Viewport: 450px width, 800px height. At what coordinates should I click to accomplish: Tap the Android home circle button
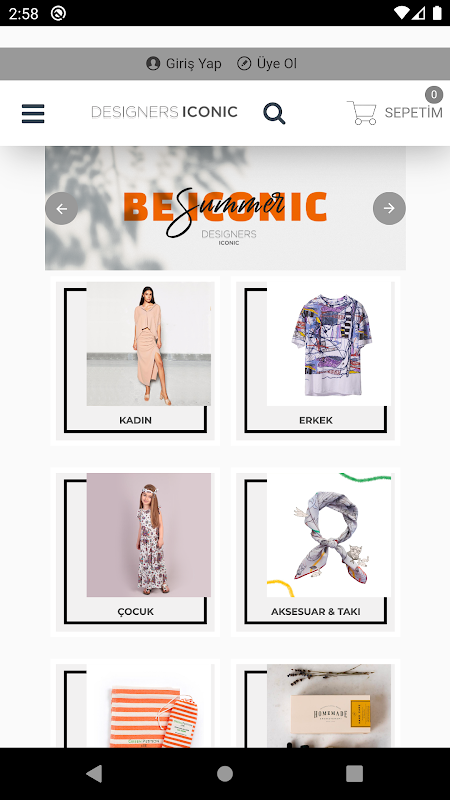click(x=225, y=773)
